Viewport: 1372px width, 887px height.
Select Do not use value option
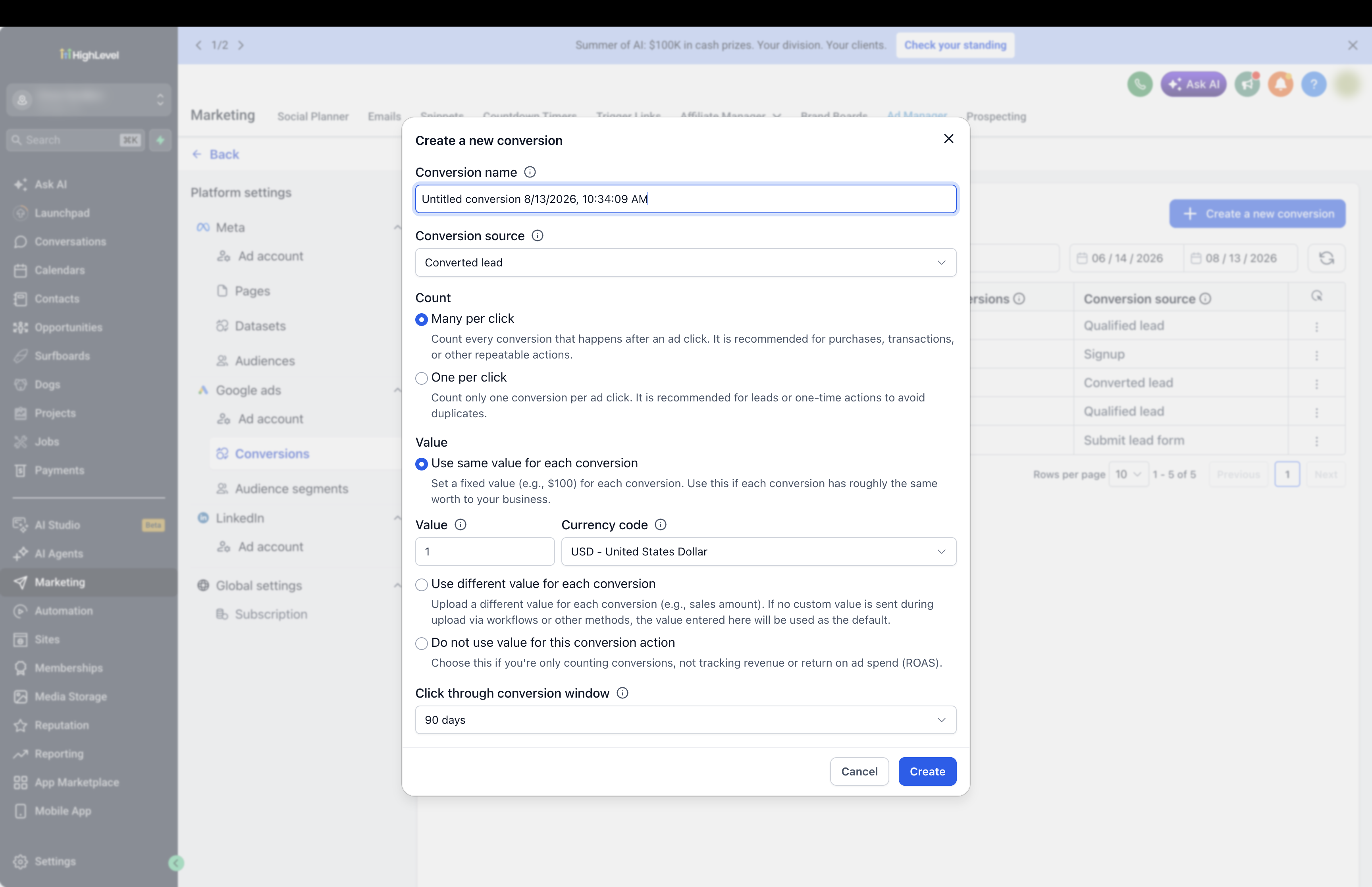click(422, 643)
